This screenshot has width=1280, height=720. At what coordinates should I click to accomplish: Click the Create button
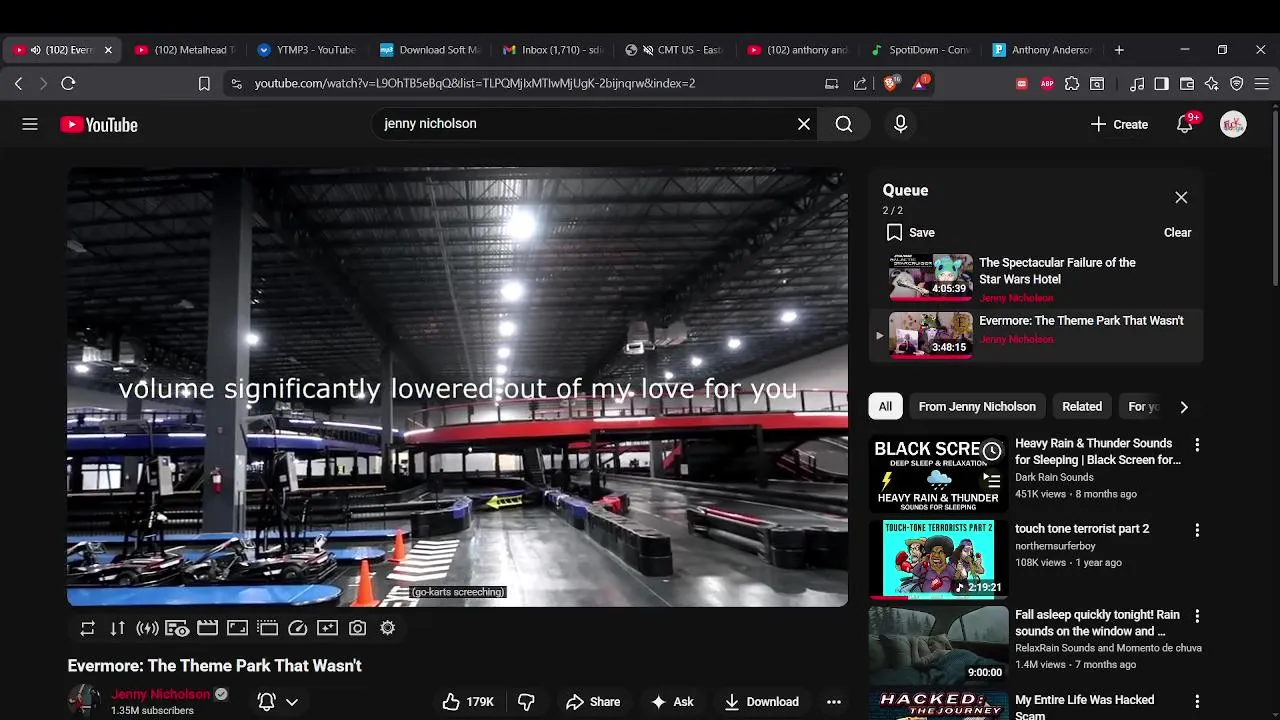pyautogui.click(x=1119, y=124)
